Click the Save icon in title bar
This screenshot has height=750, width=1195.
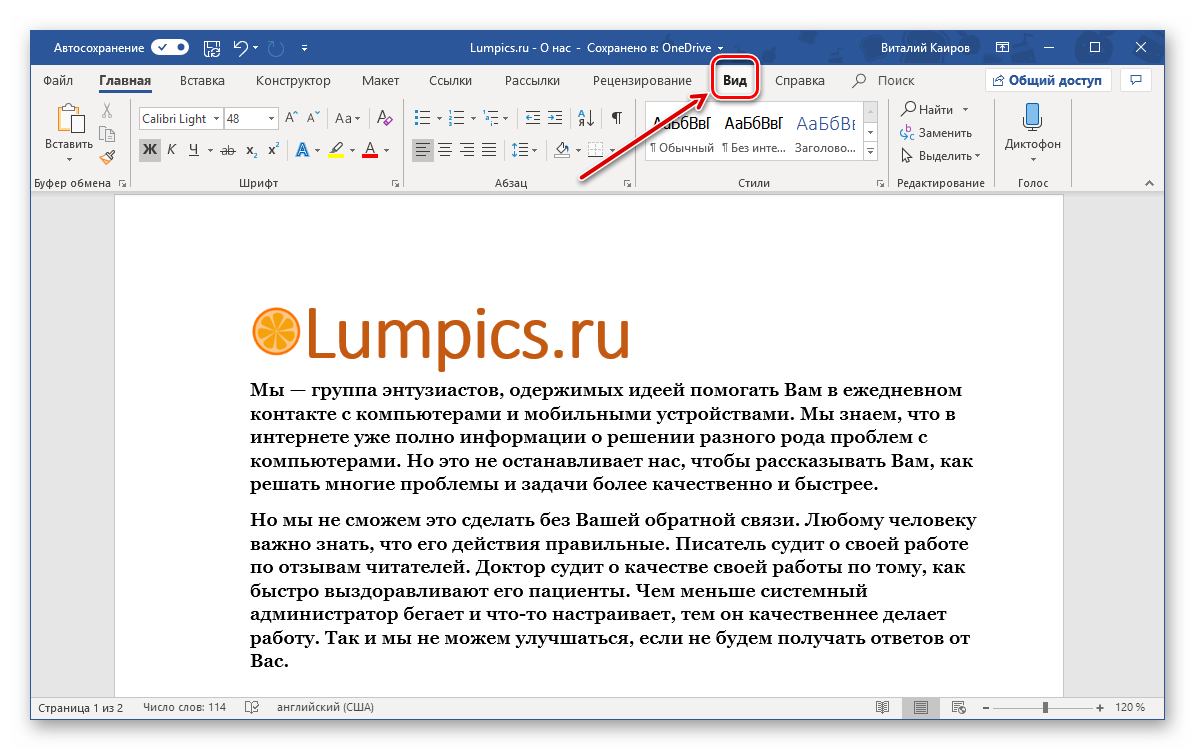[212, 48]
